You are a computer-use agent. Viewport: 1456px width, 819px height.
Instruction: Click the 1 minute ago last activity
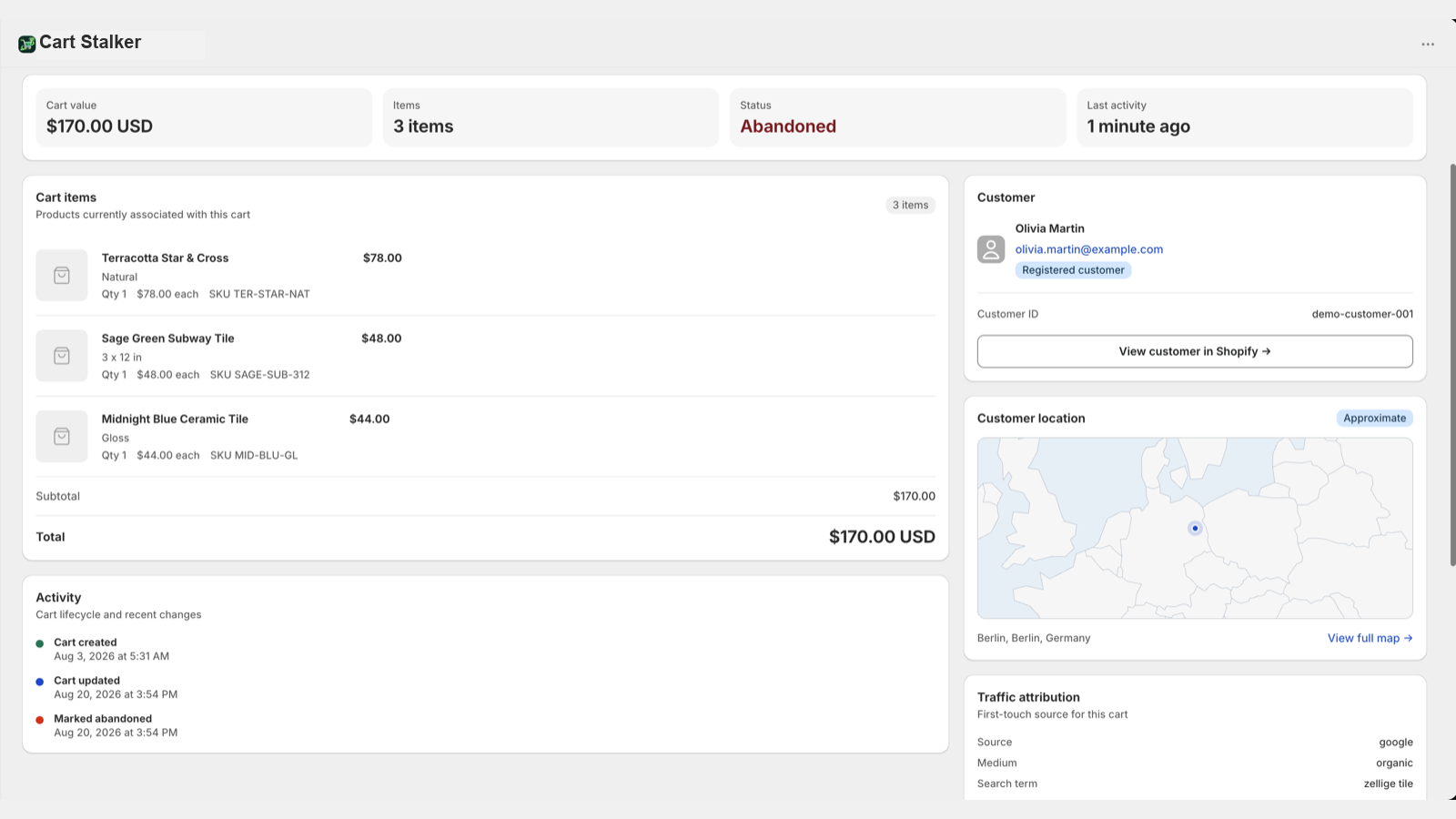(x=1138, y=126)
